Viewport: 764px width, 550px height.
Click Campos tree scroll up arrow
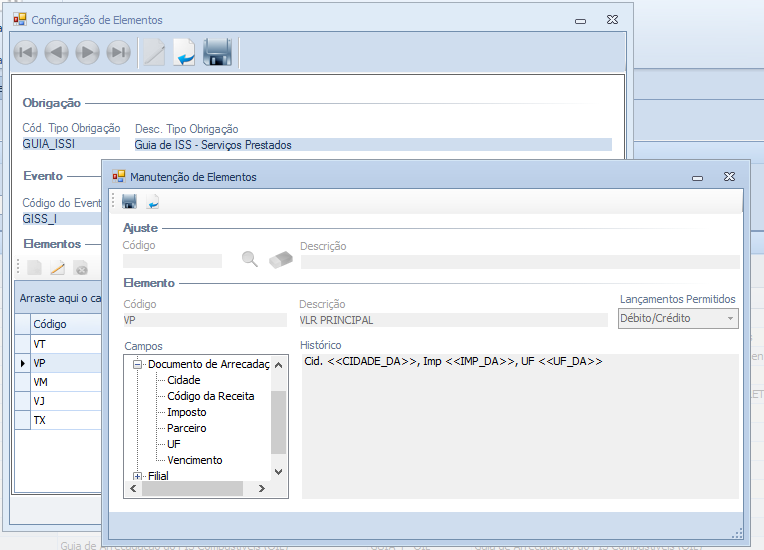point(279,365)
